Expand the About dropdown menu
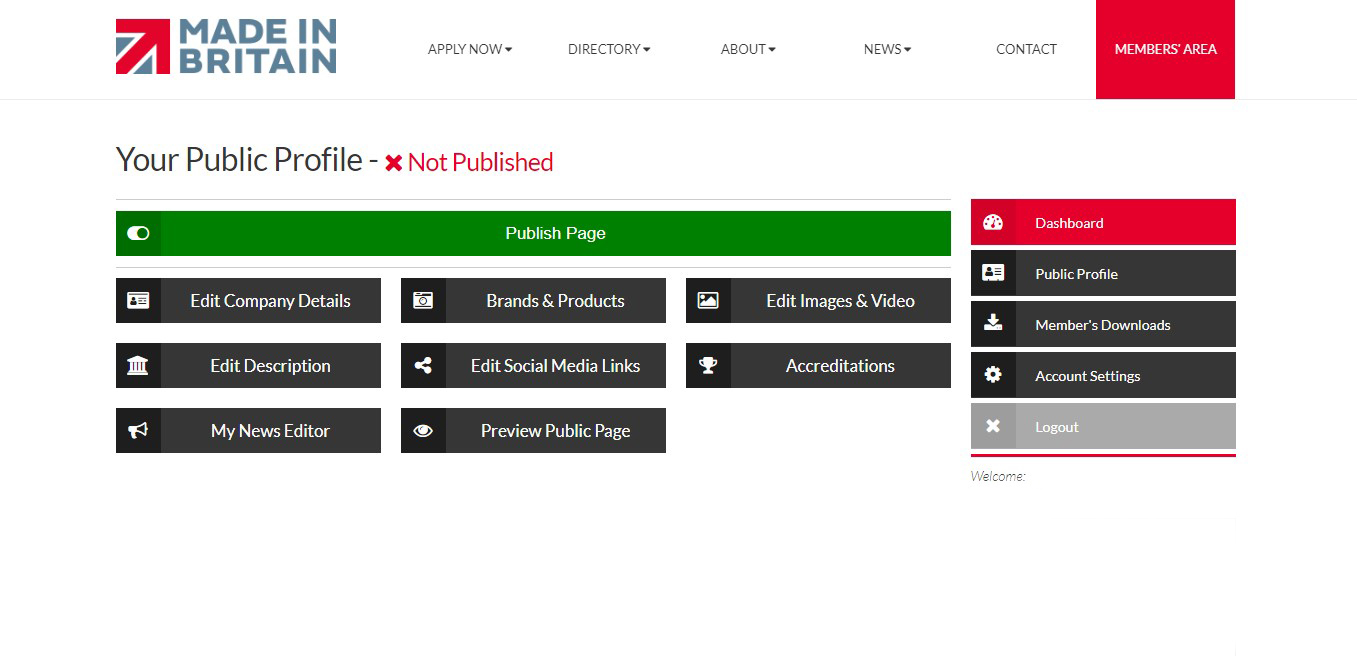This screenshot has height=656, width=1357. point(748,49)
